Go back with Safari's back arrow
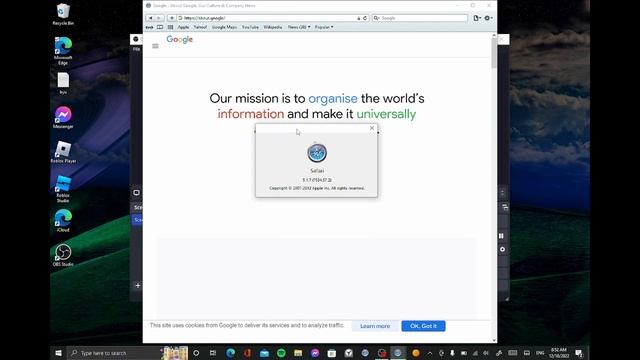The width and height of the screenshot is (640, 360). pos(151,18)
